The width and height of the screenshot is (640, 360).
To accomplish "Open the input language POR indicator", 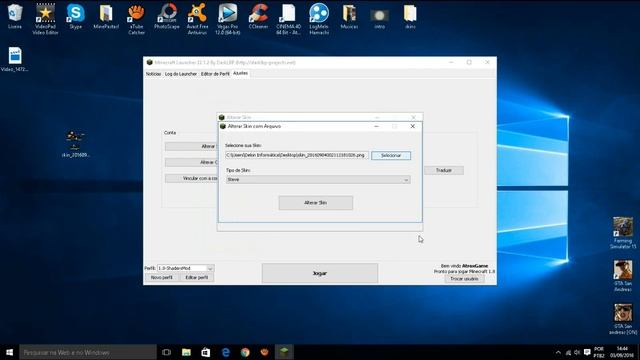I will point(599,352).
